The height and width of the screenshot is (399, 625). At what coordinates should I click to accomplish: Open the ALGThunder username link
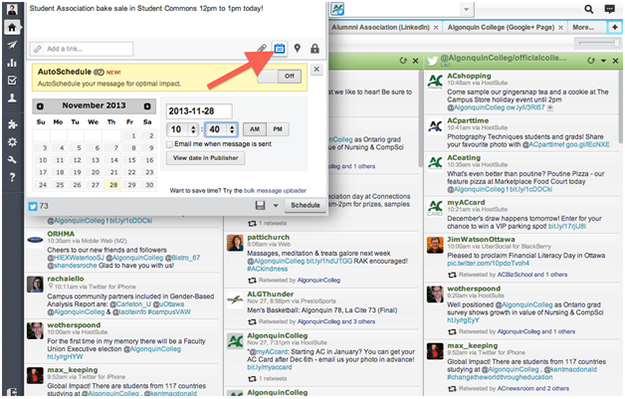pyautogui.click(x=270, y=294)
